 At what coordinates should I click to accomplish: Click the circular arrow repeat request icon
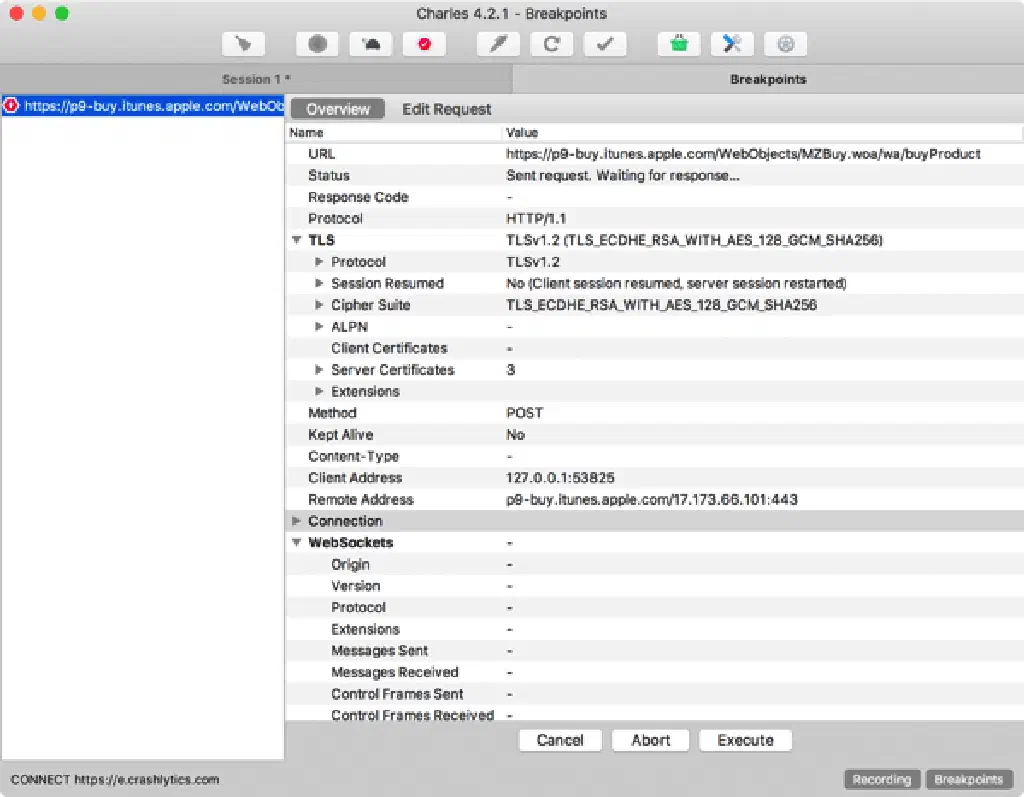(x=551, y=44)
